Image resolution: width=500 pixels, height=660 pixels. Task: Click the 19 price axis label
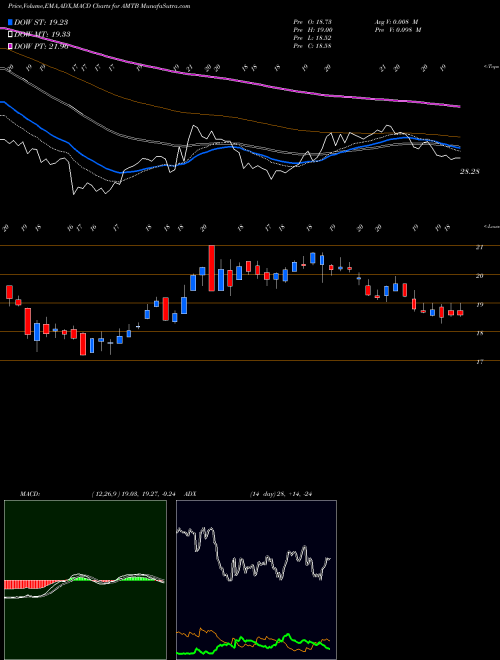479,304
